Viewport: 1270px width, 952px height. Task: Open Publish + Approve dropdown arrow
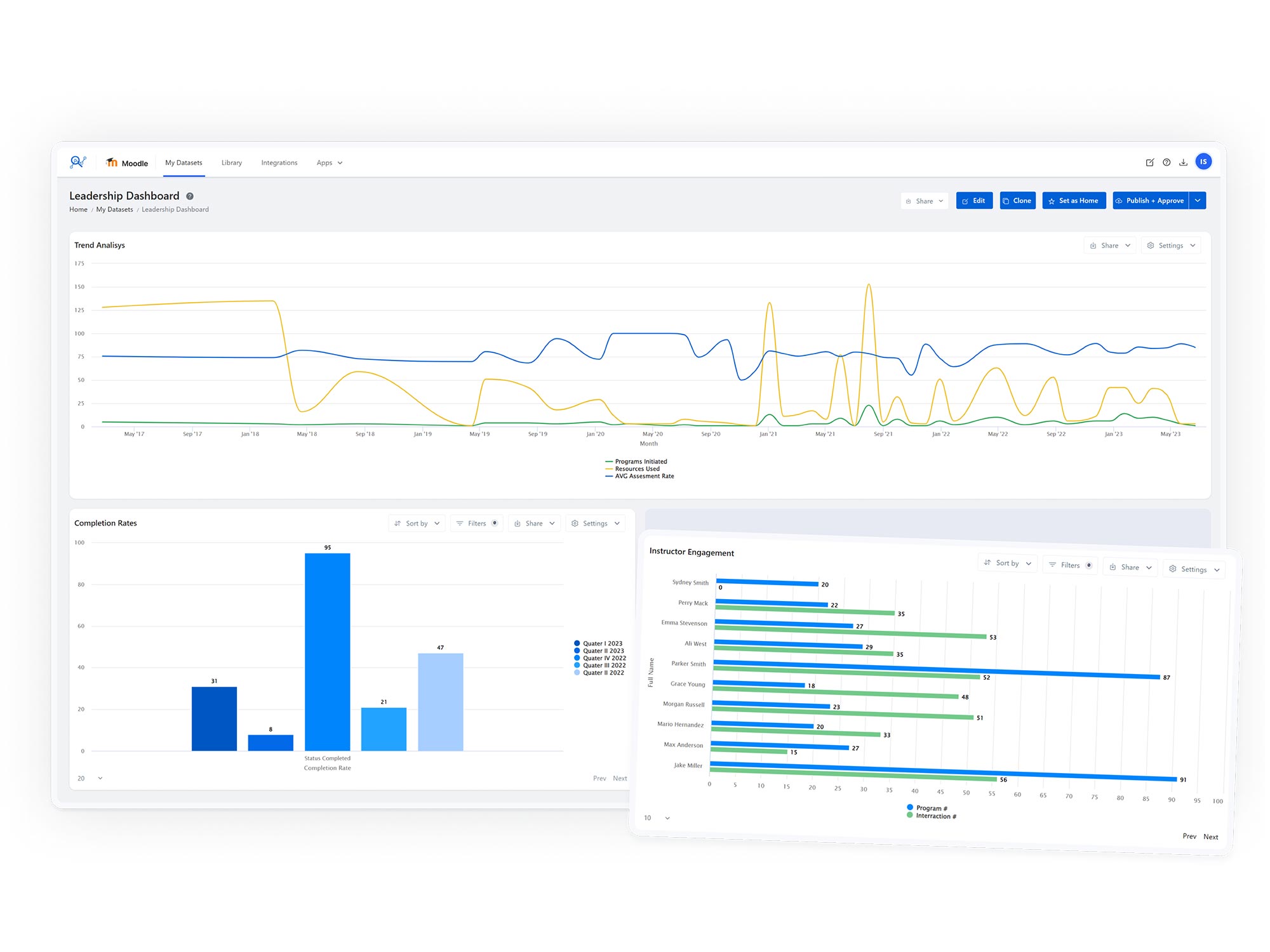[1198, 201]
